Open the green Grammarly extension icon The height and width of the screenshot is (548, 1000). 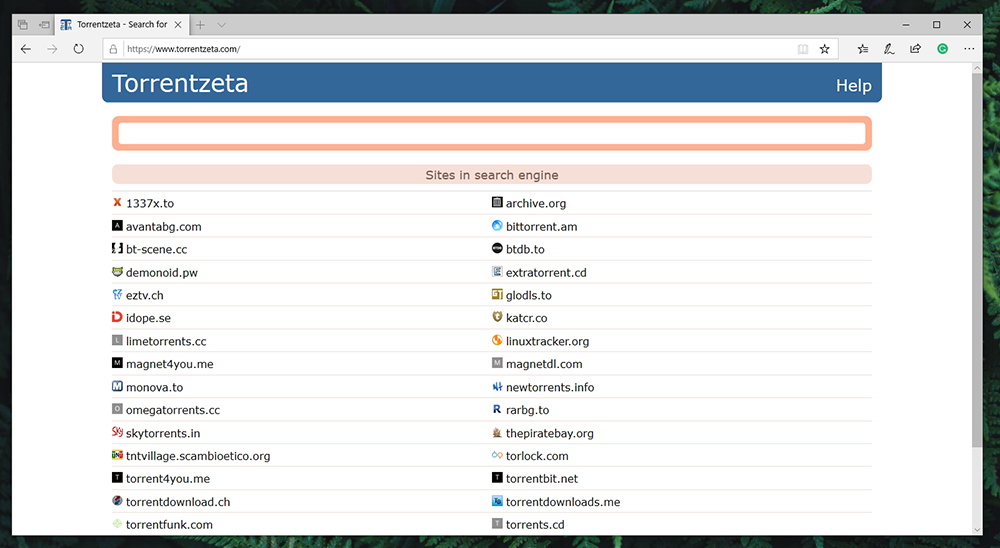click(x=943, y=49)
